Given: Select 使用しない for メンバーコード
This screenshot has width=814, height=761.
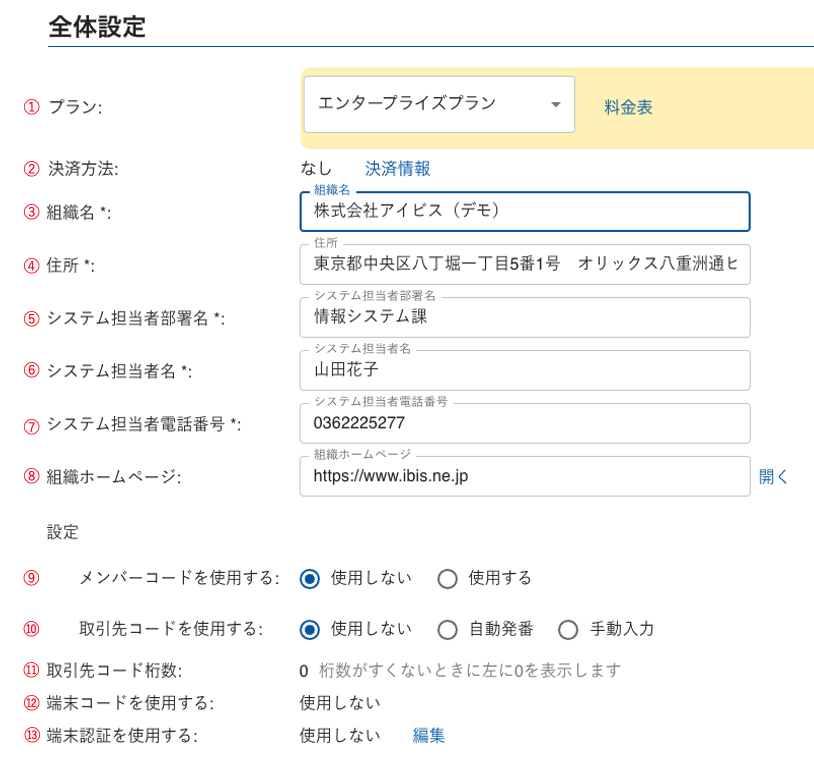Looking at the screenshot, I should 310,578.
